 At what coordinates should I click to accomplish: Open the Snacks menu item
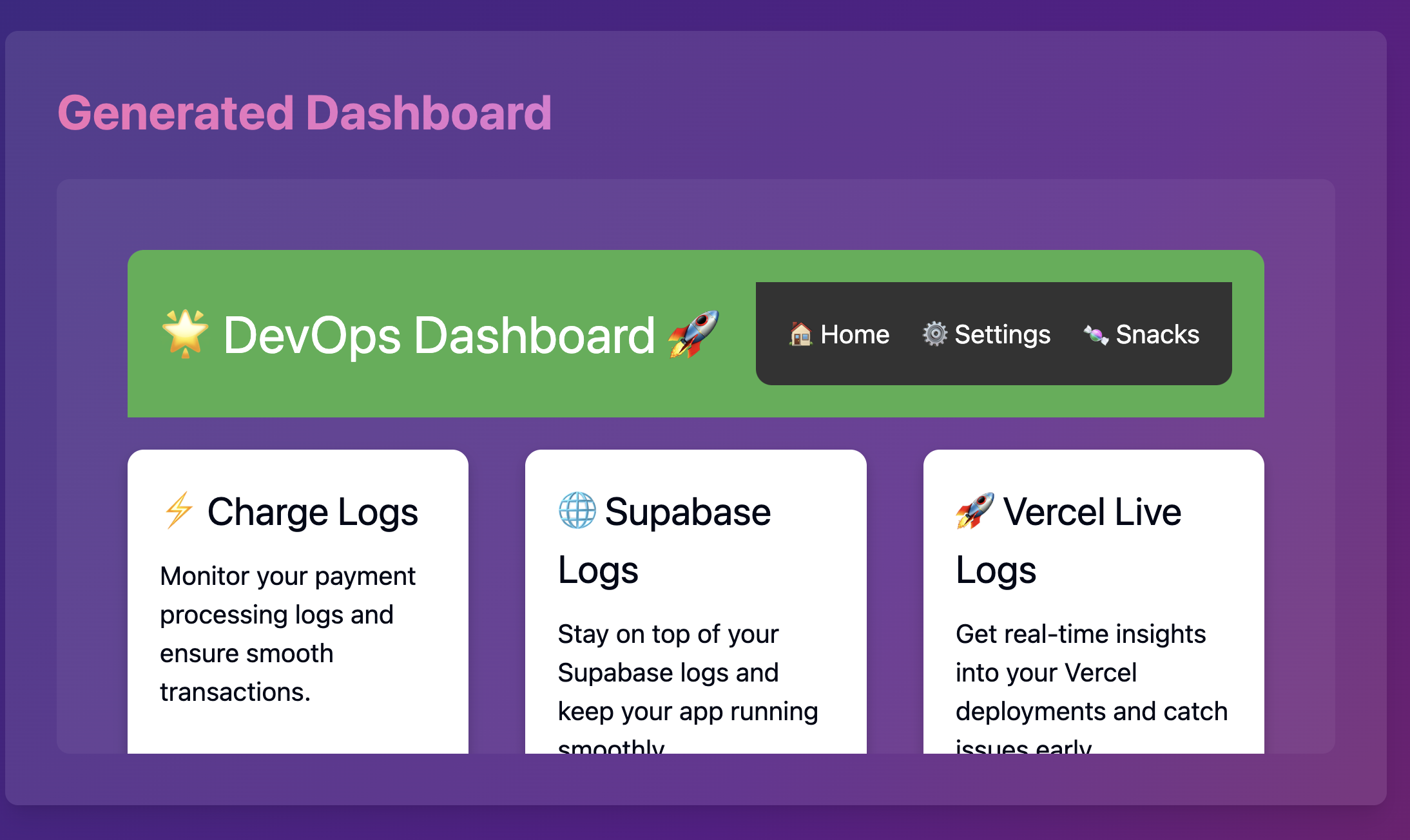(1157, 334)
